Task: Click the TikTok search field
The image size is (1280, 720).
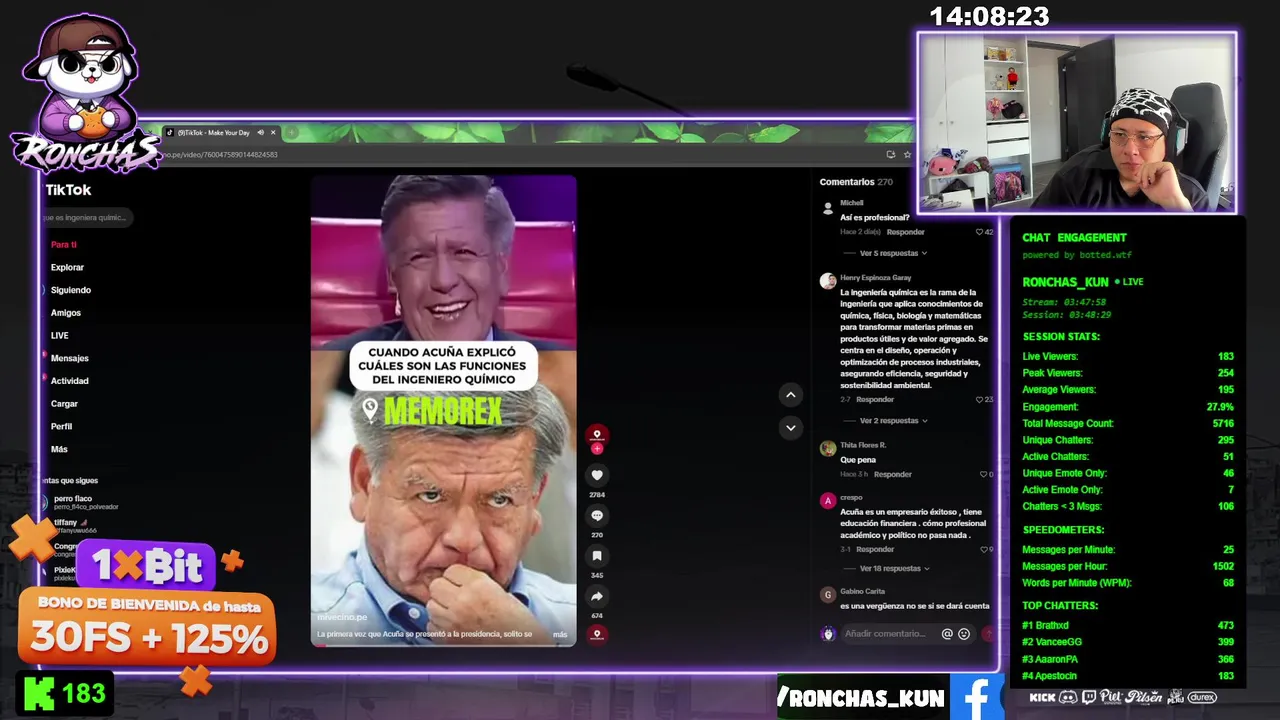Action: pyautogui.click(x=86, y=217)
